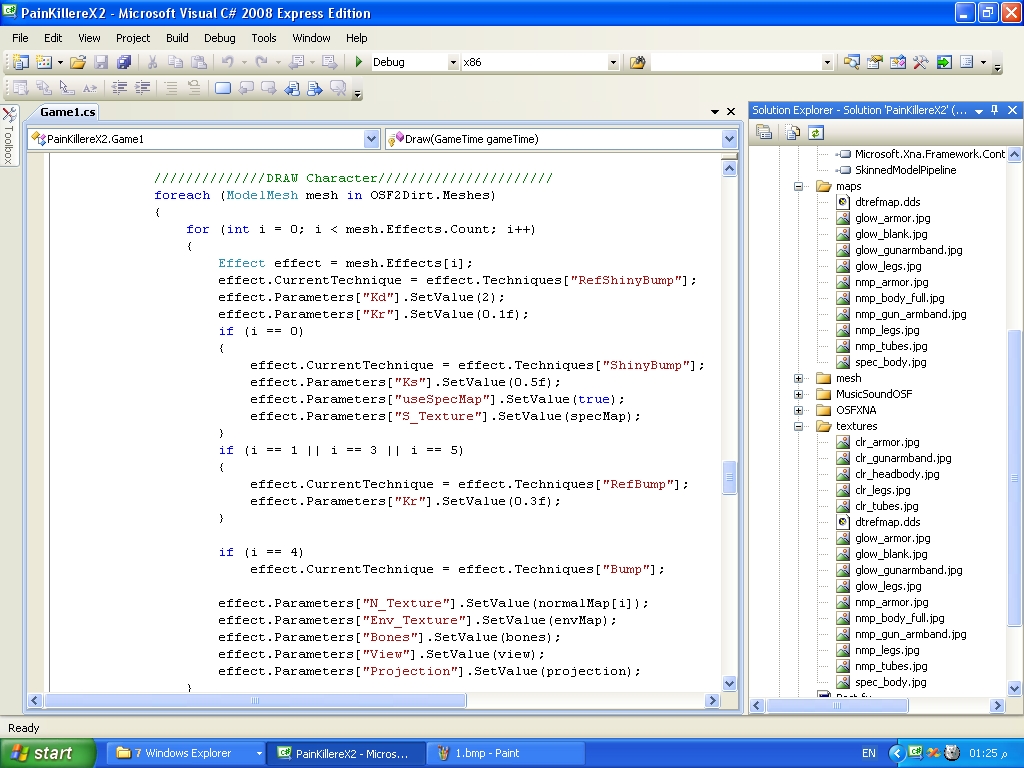Open the Properties Window toolbar icon
Image resolution: width=1024 pixels, height=768 pixels.
(x=874, y=62)
